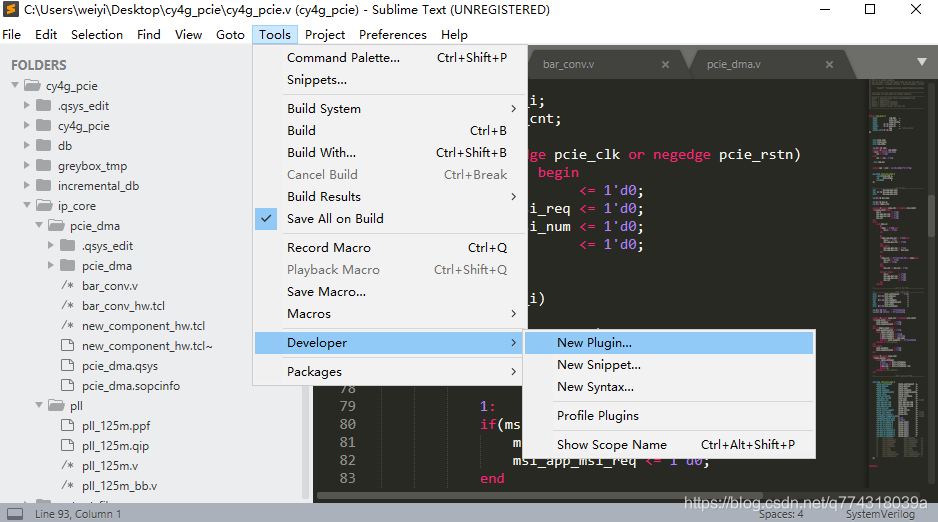Click the pcie_dma open folder icon

(56, 225)
